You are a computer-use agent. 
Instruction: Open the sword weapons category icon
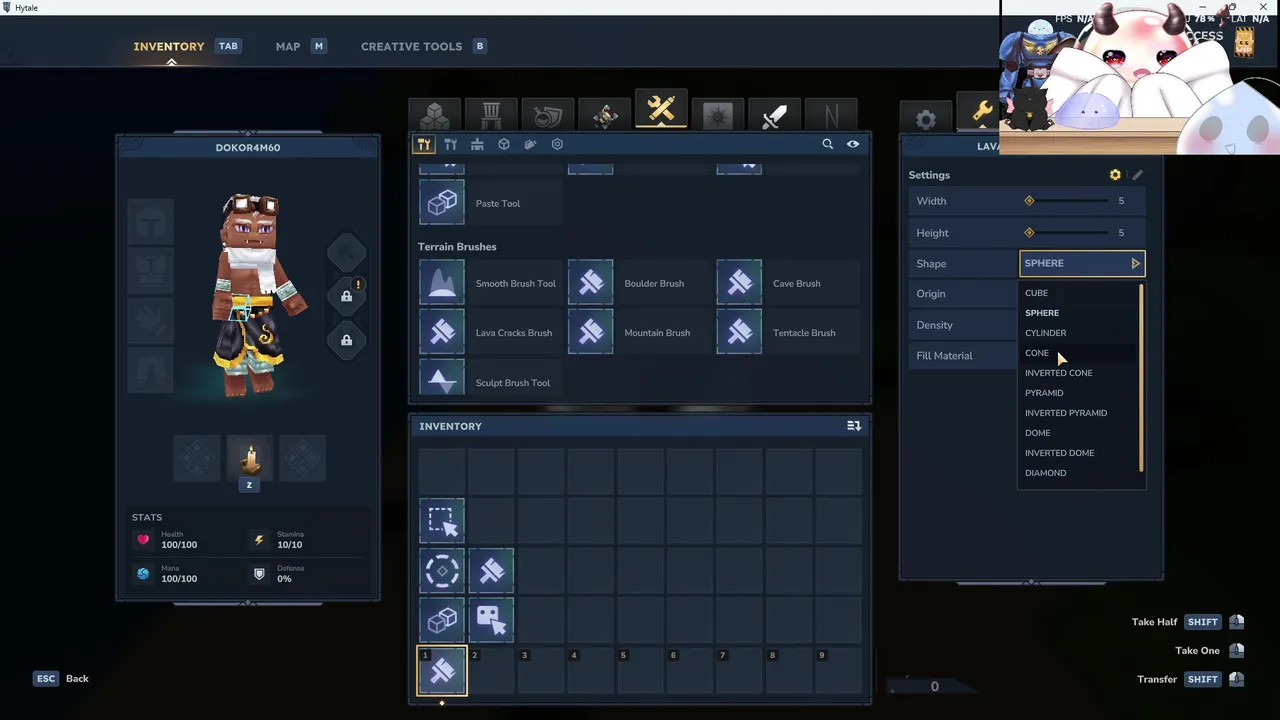click(774, 116)
